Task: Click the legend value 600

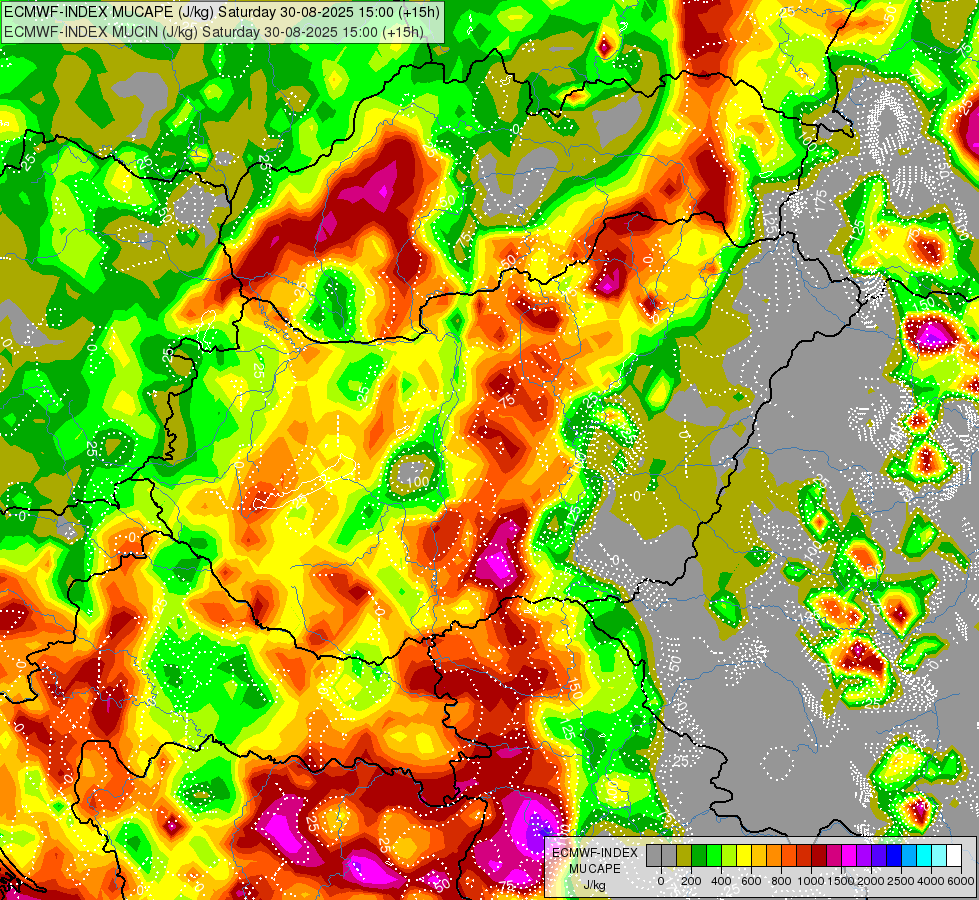Action: pyautogui.click(x=751, y=881)
